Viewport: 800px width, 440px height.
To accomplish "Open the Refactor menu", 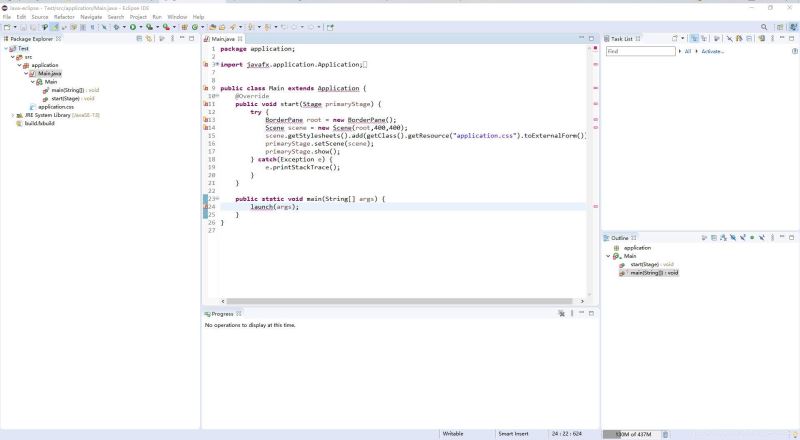I will (x=64, y=17).
